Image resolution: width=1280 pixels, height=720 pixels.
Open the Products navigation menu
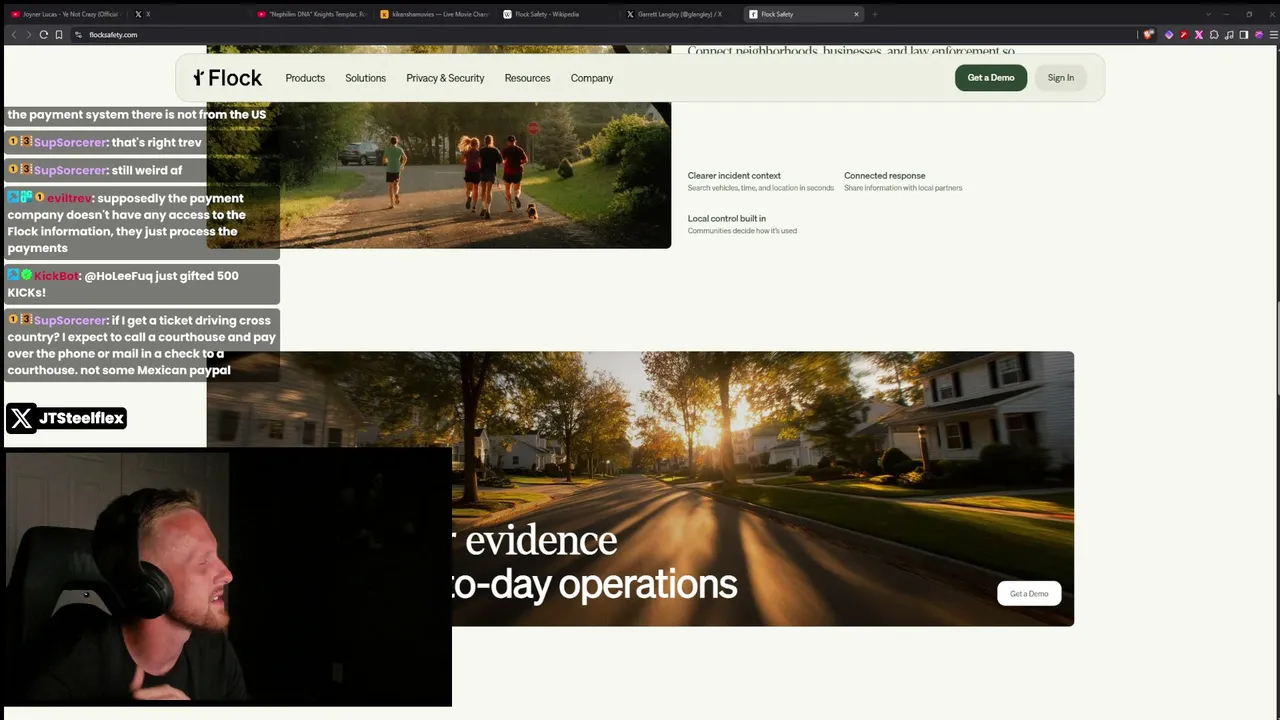point(305,78)
